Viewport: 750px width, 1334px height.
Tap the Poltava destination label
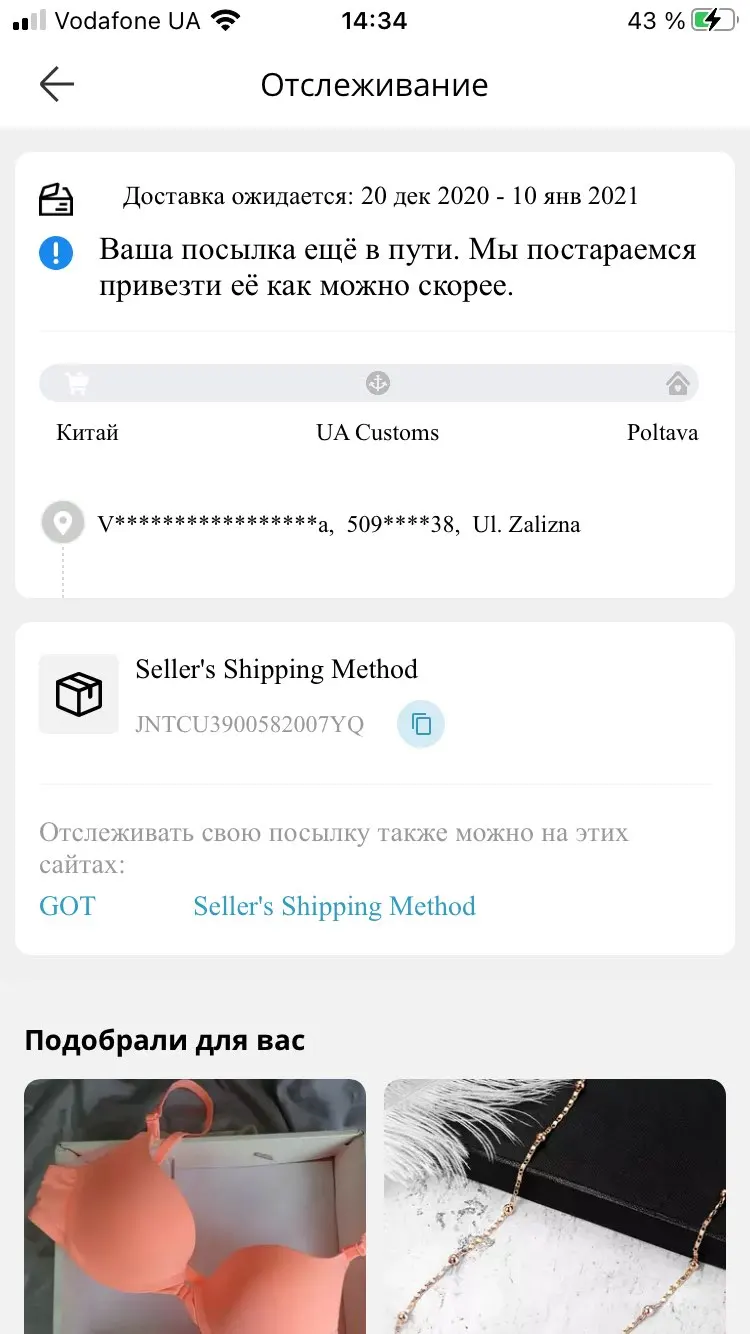tap(662, 433)
